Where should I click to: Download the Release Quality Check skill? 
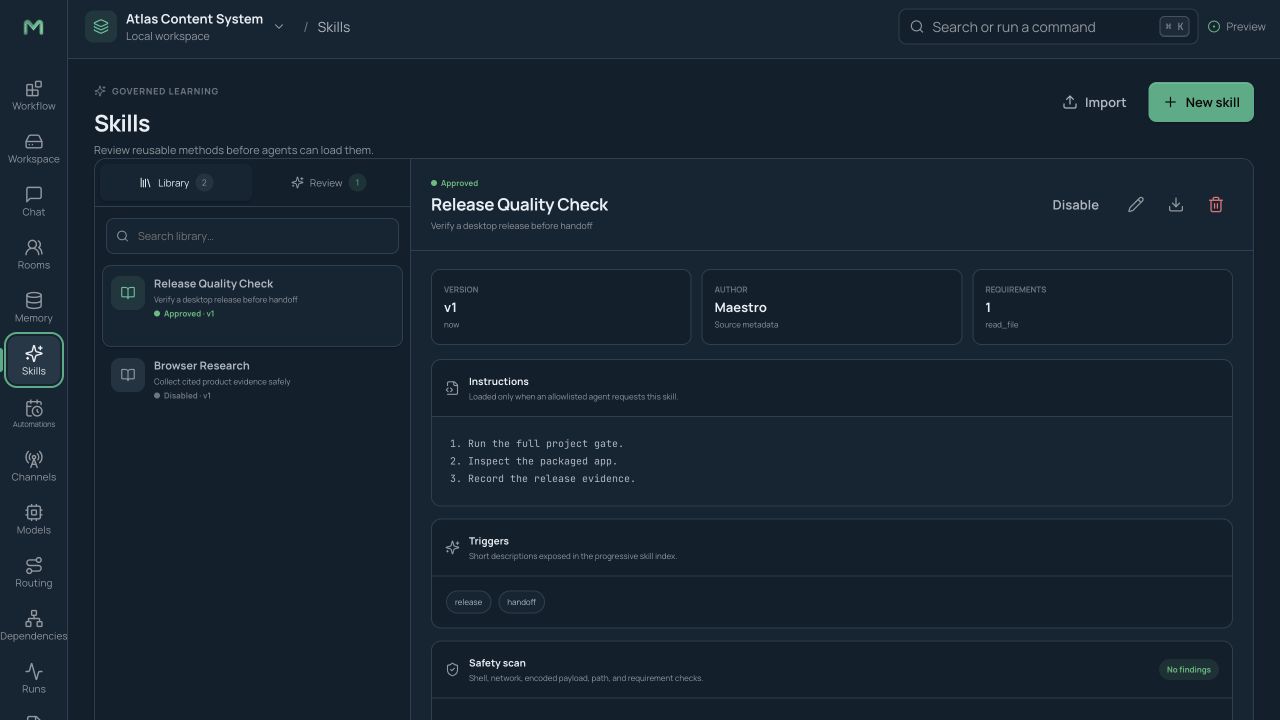1176,205
